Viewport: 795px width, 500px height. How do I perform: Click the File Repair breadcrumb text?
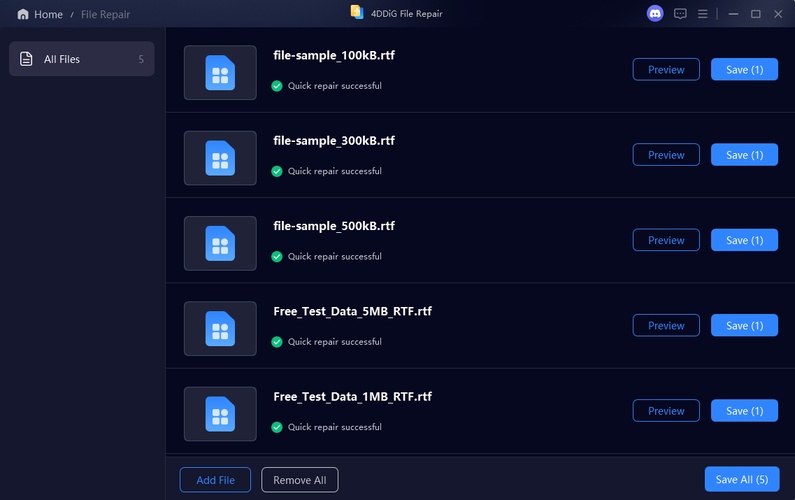[105, 14]
